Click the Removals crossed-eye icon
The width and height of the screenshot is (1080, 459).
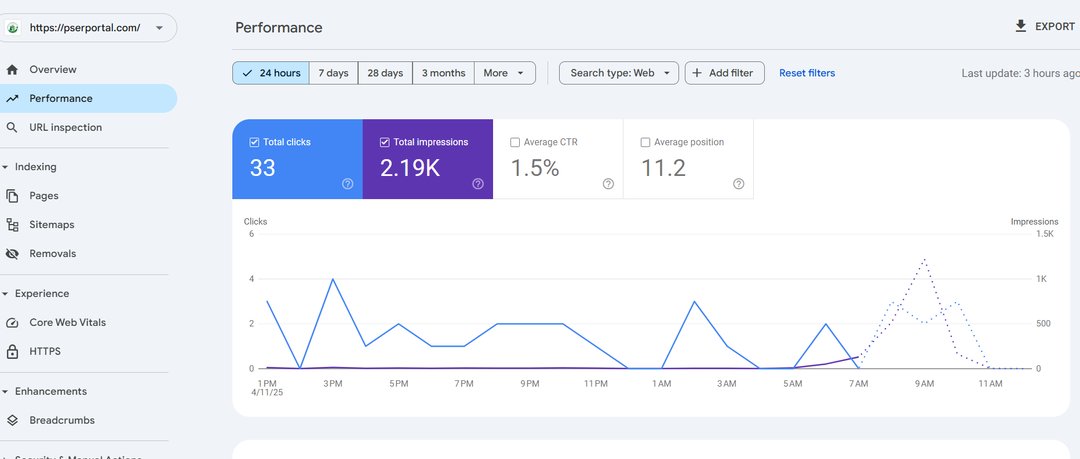coord(12,254)
